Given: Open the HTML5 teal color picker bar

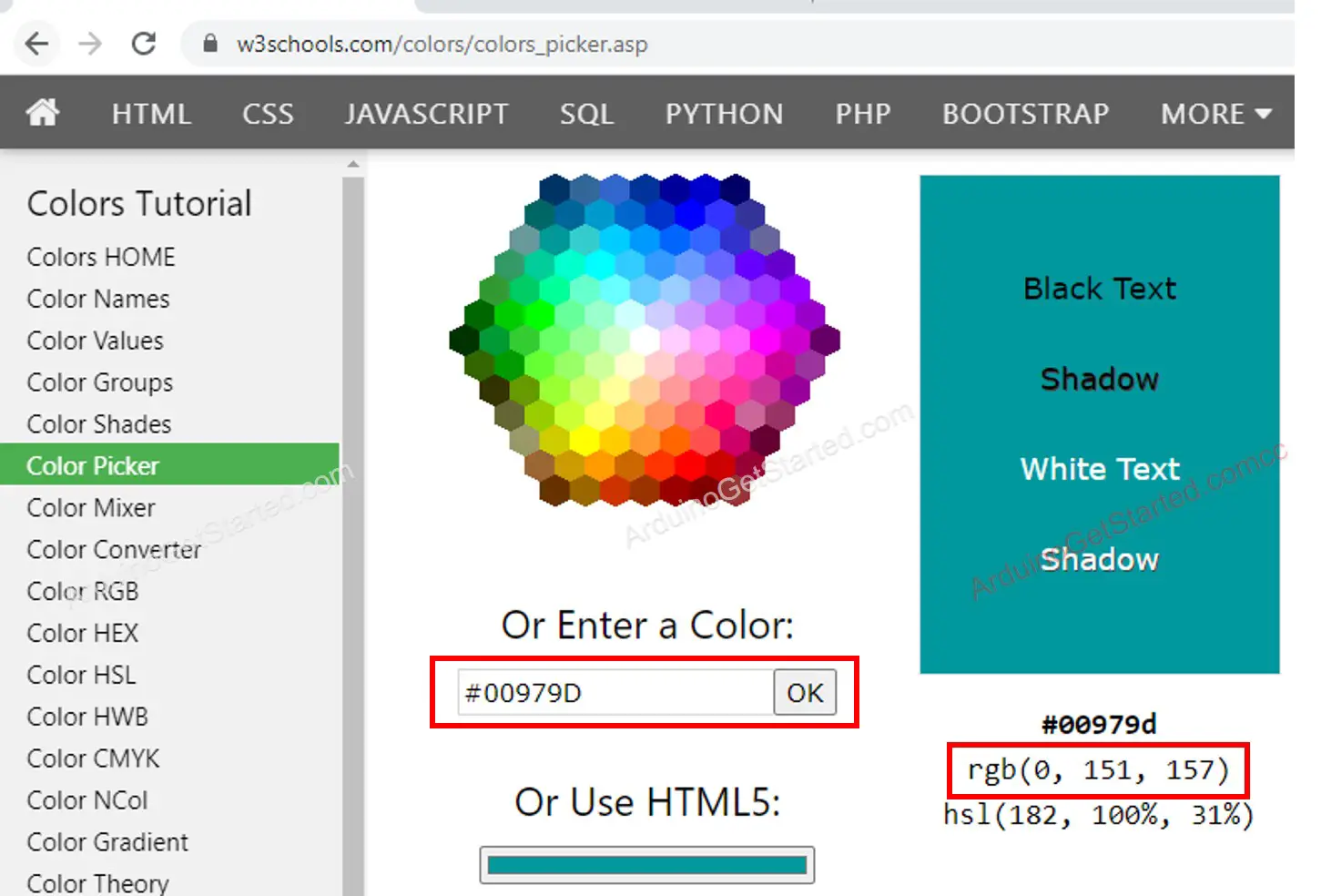Looking at the screenshot, I should tap(646, 865).
